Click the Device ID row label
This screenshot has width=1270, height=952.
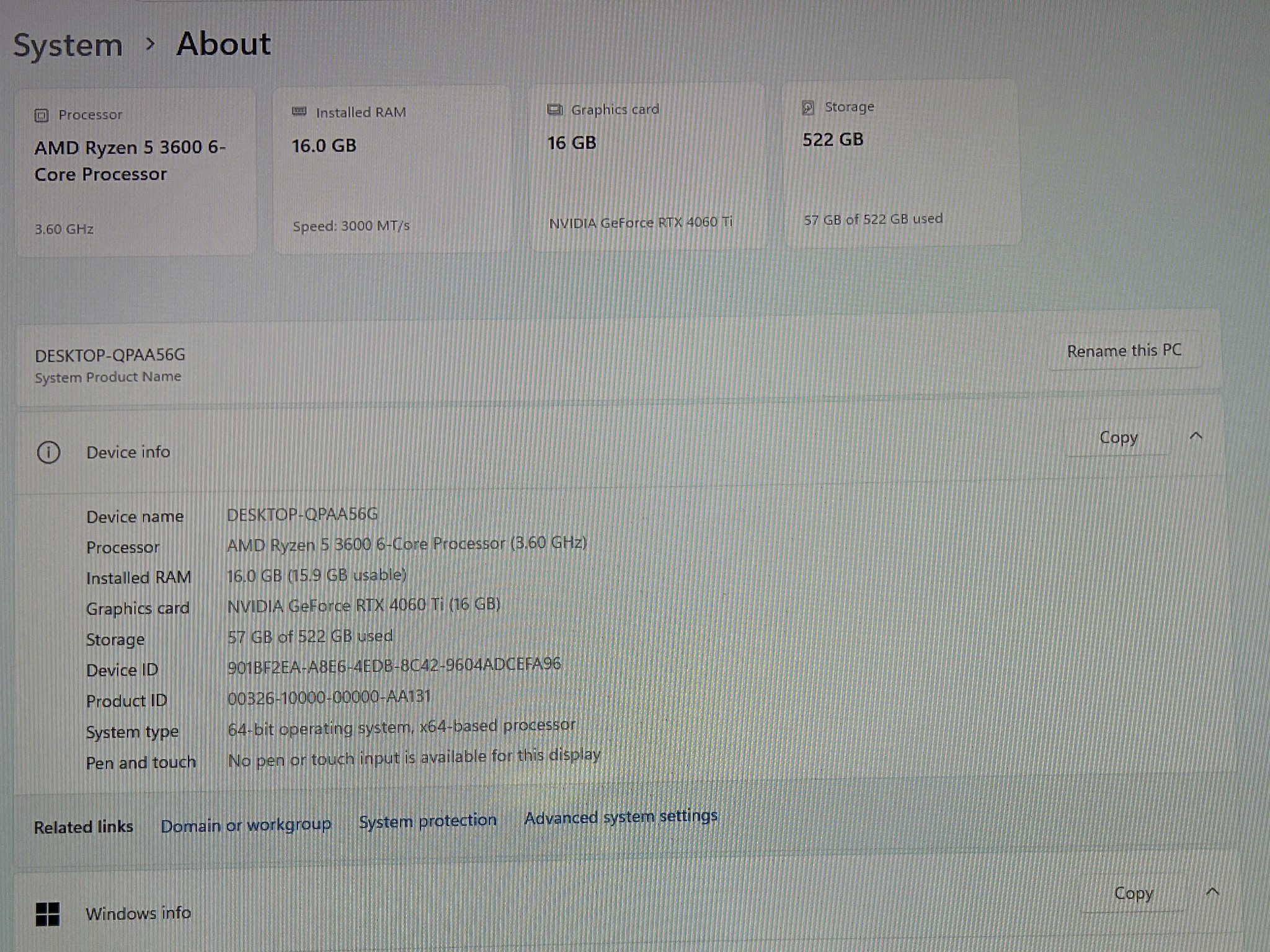click(x=122, y=670)
